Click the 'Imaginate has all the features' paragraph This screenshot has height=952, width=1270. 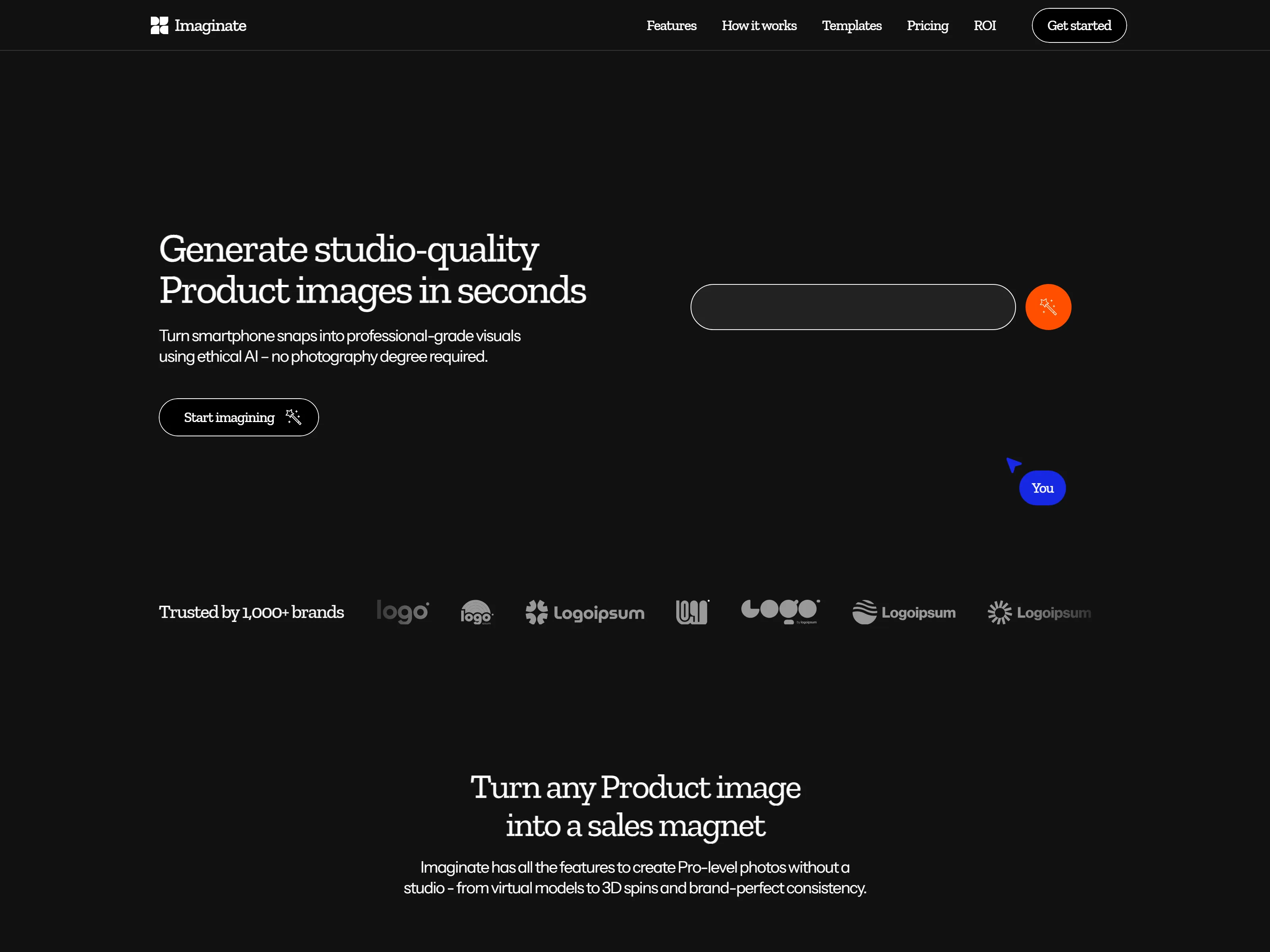[635, 877]
